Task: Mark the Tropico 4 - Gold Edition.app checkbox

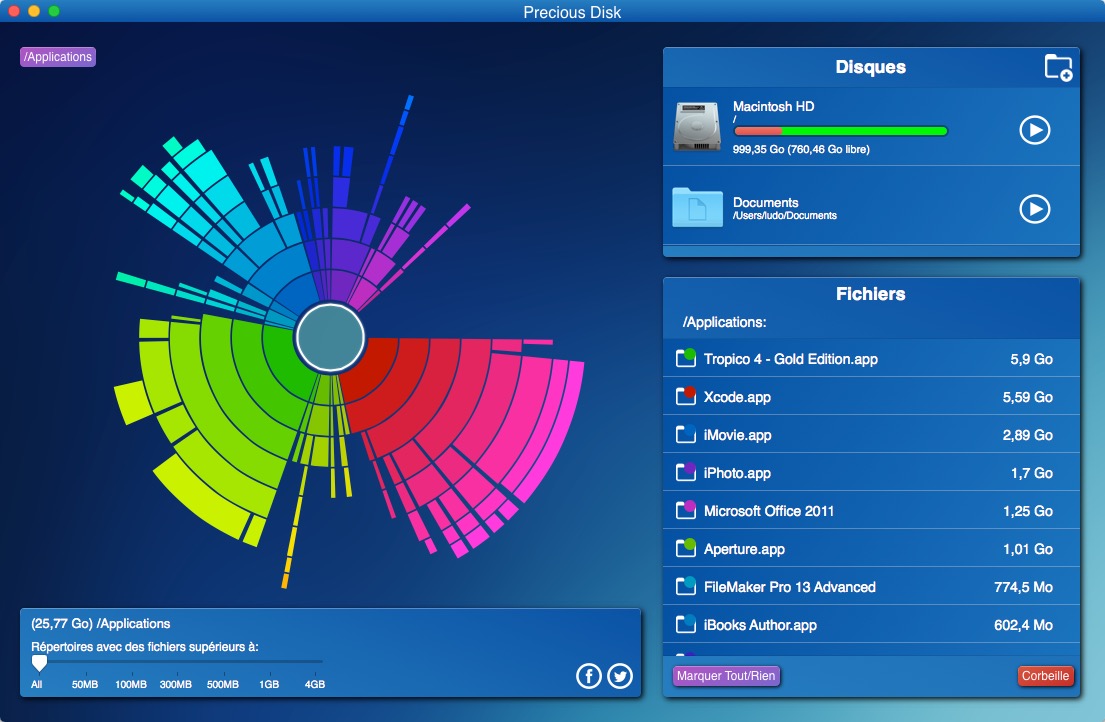Action: [686, 358]
